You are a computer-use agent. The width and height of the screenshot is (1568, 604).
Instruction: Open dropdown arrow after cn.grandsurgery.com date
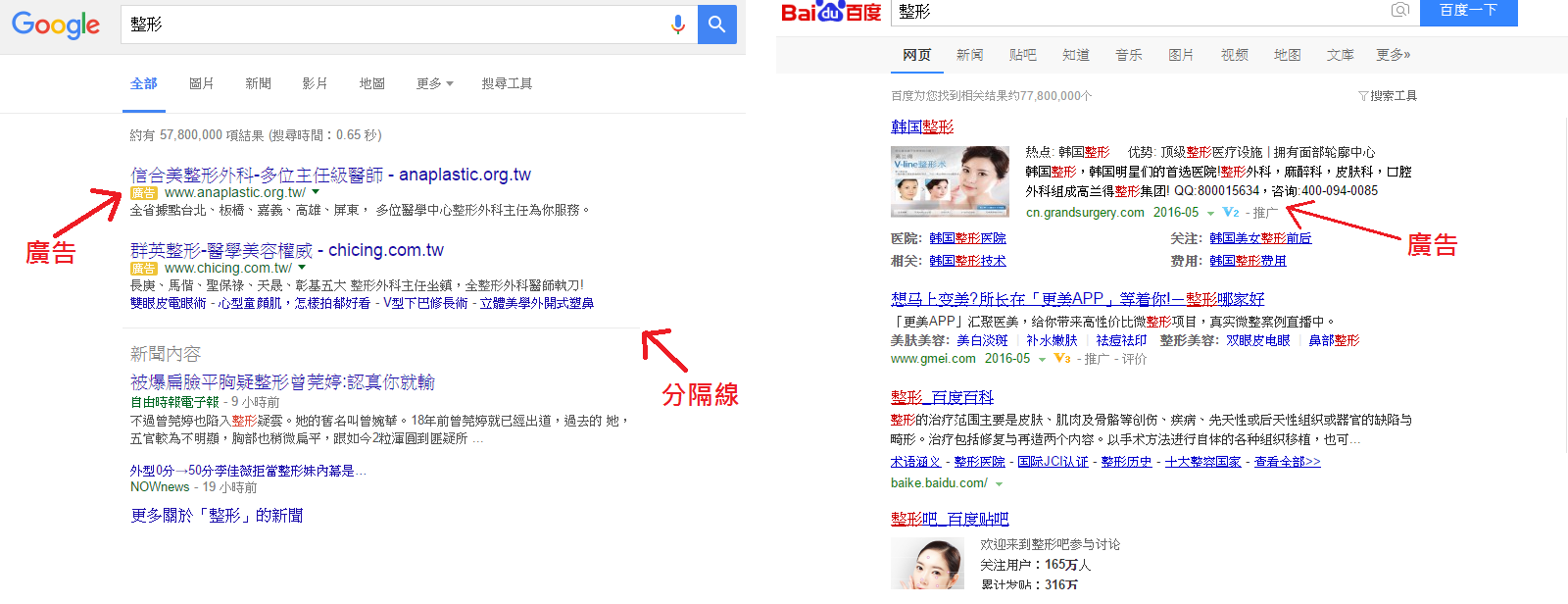coord(1210,213)
